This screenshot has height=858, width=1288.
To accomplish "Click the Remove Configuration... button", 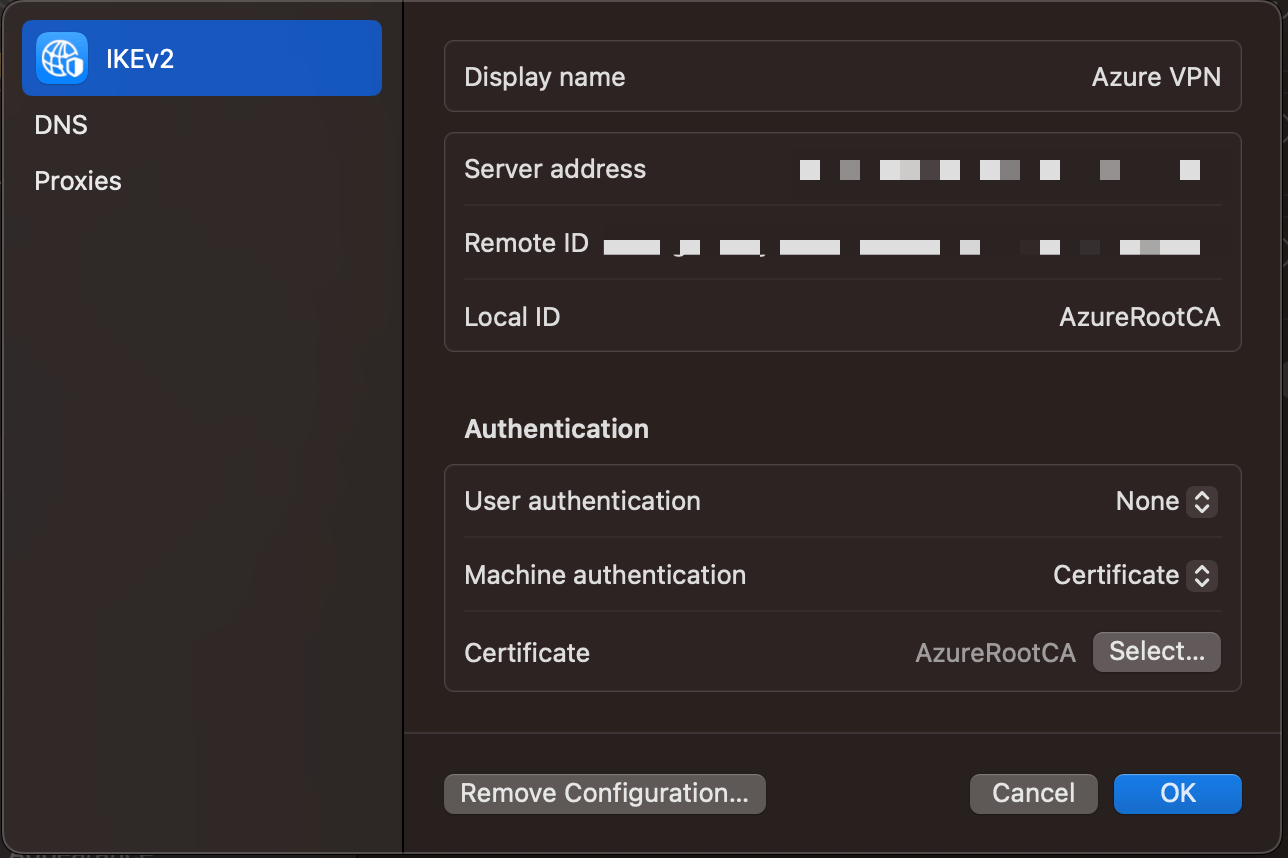I will (605, 794).
